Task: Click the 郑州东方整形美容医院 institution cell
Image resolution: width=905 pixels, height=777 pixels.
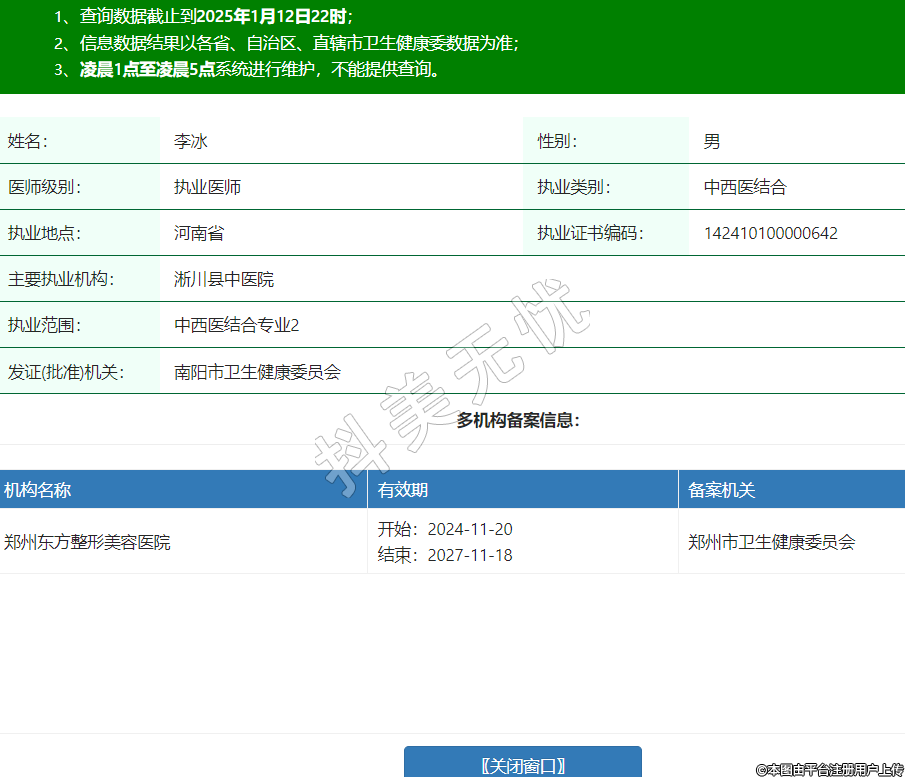Action: (87, 542)
